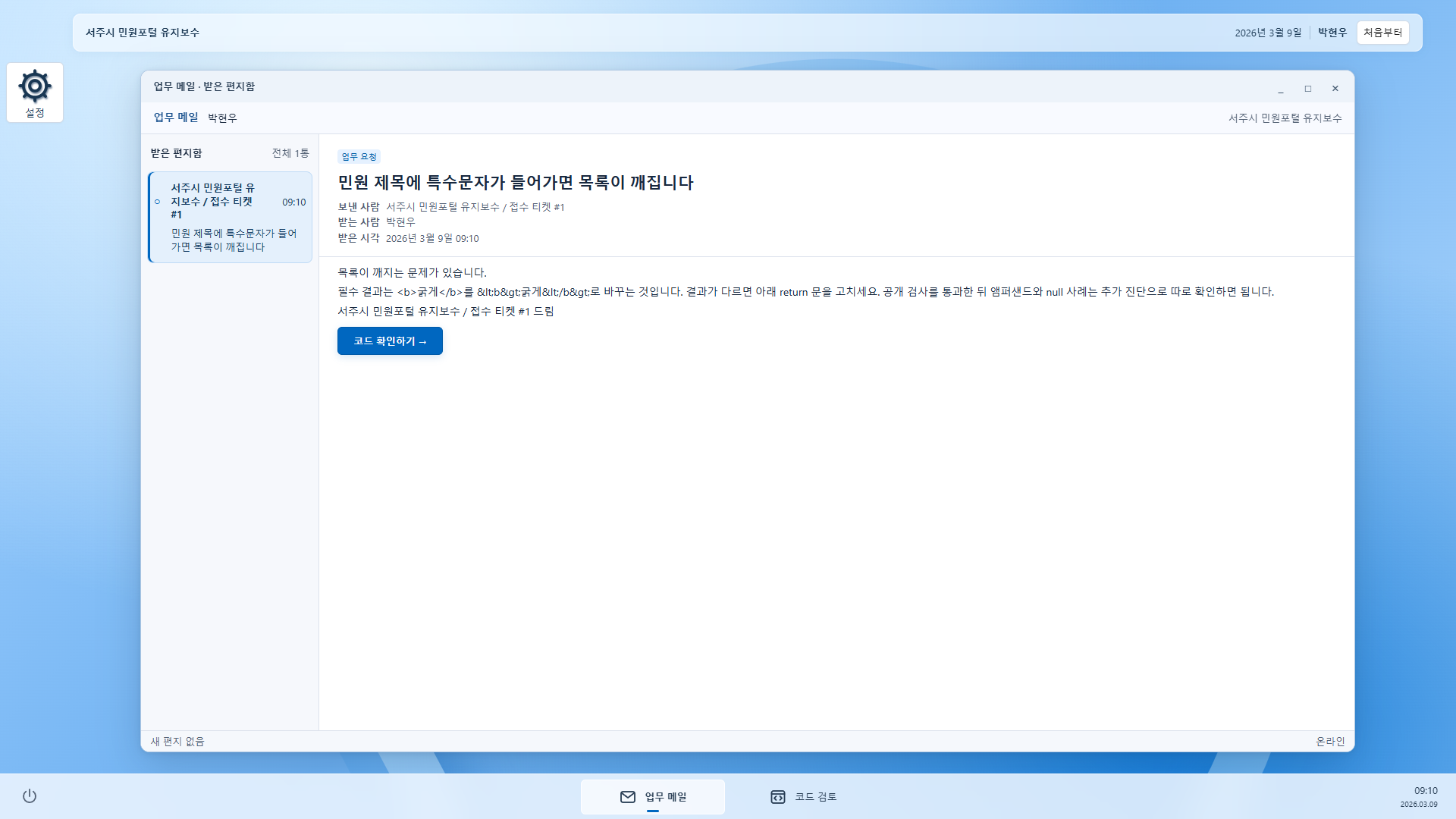Click the 전체 1통 count text

290,153
